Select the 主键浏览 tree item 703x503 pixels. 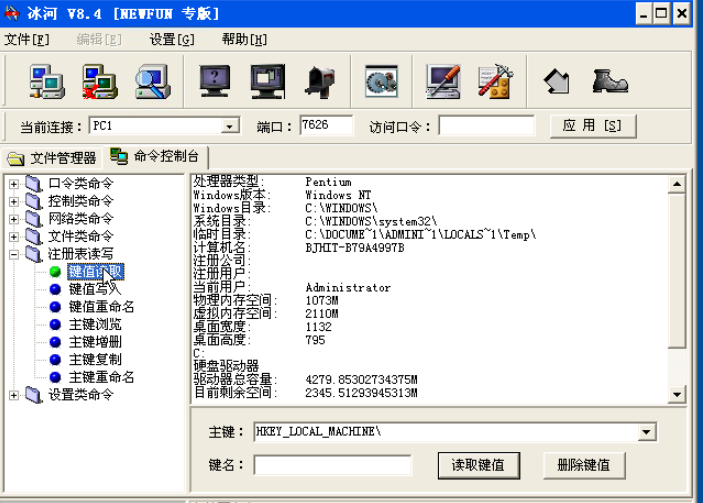[95, 324]
